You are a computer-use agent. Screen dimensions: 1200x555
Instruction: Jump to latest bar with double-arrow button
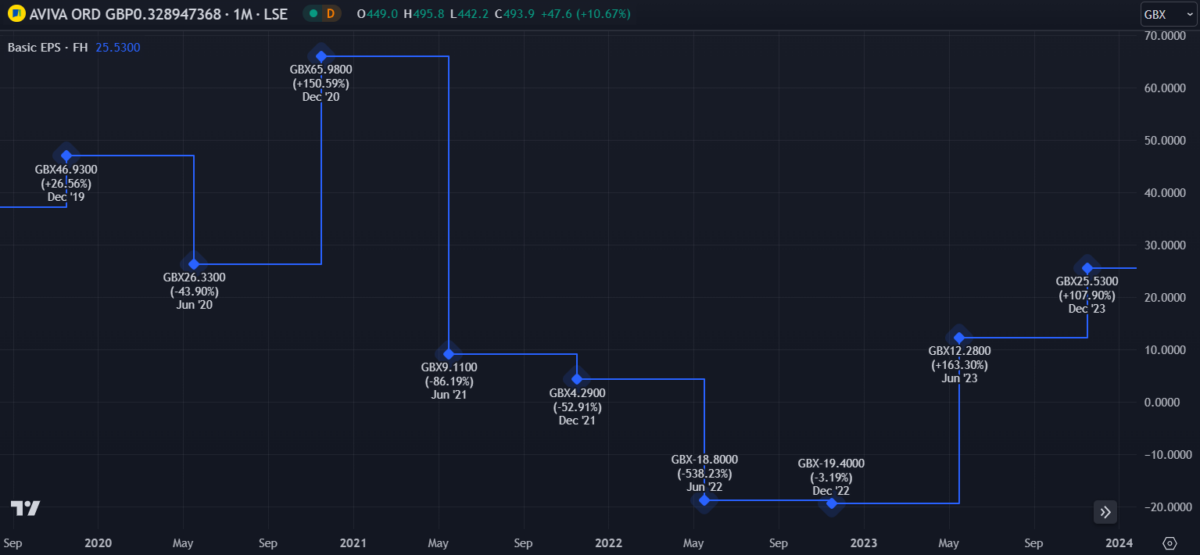1105,512
